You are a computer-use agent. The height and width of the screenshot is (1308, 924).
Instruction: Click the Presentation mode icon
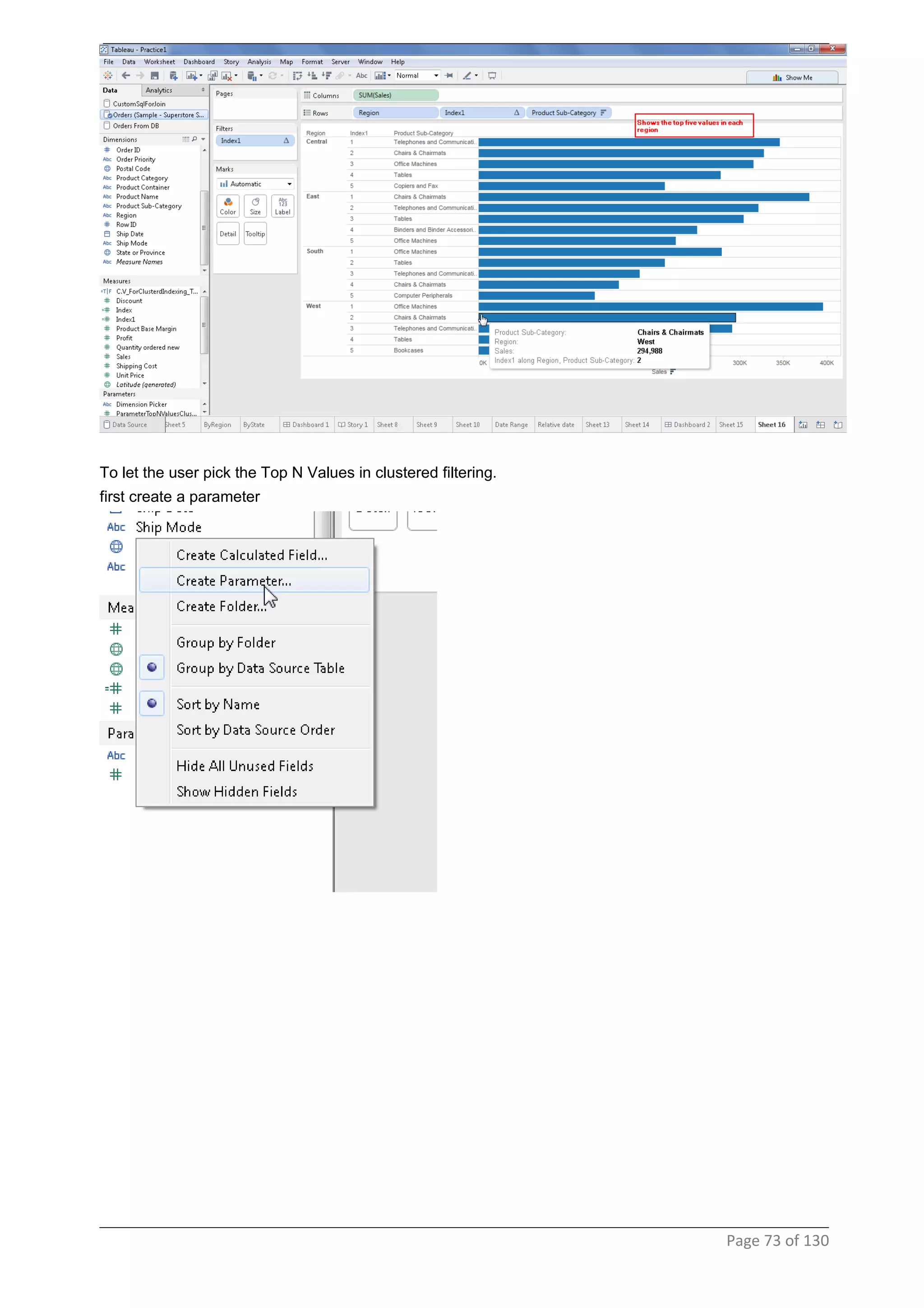(492, 75)
